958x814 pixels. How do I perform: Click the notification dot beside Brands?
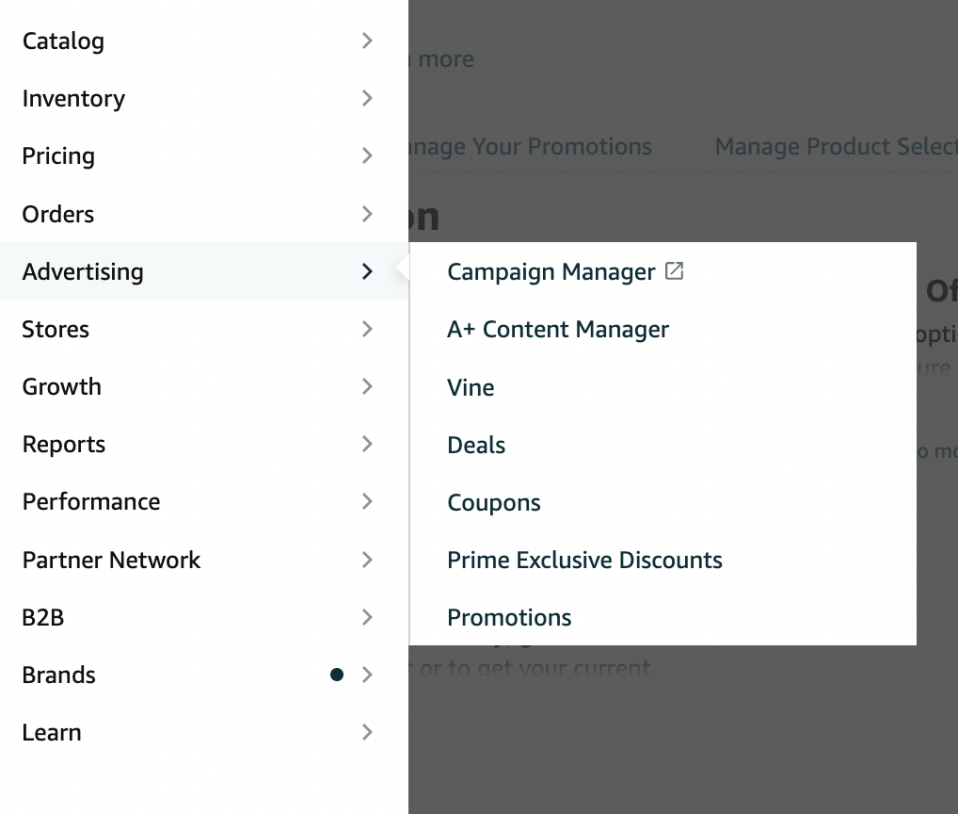click(338, 675)
